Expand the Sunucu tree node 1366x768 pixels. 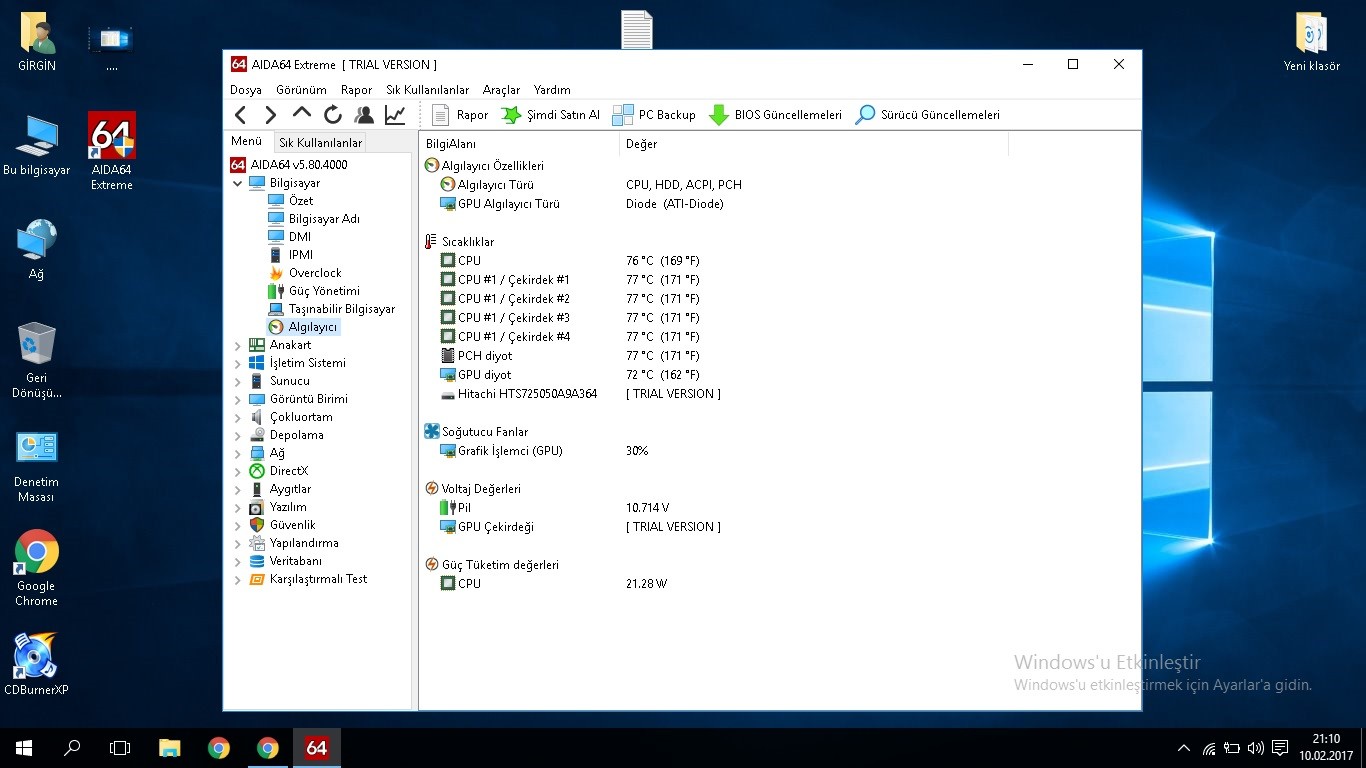tap(237, 381)
